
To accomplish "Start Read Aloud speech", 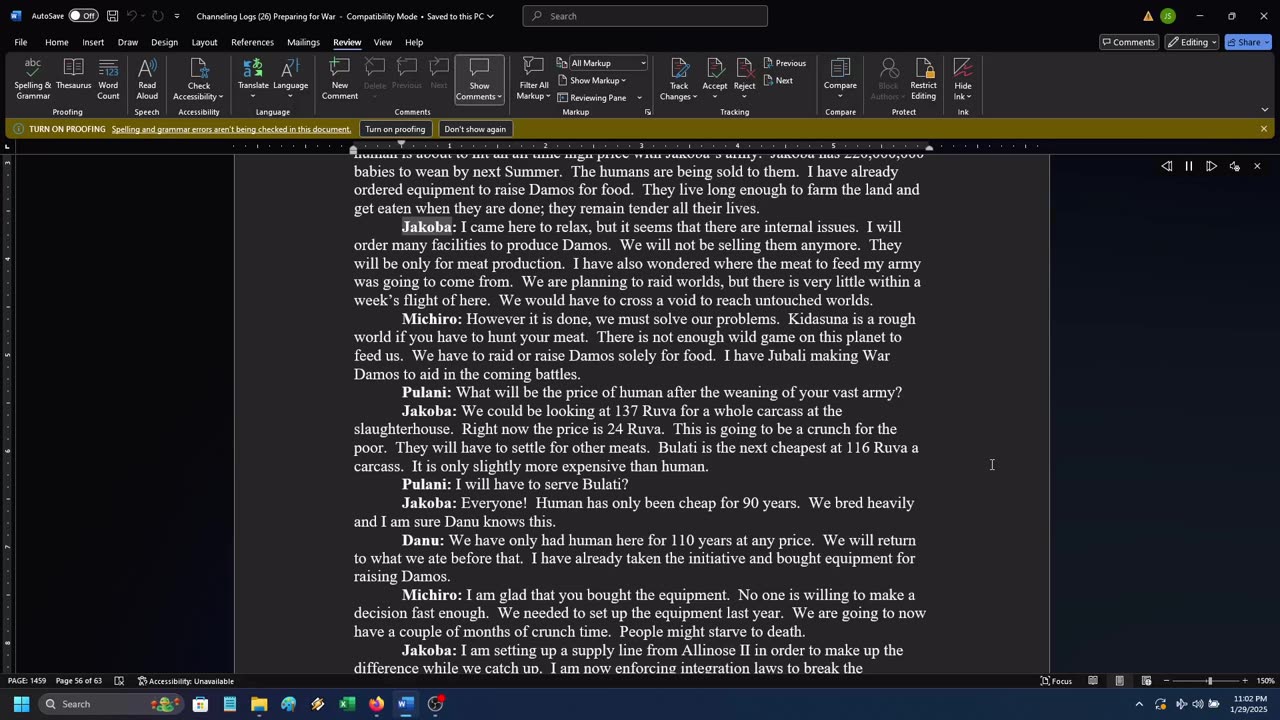I will point(147,78).
